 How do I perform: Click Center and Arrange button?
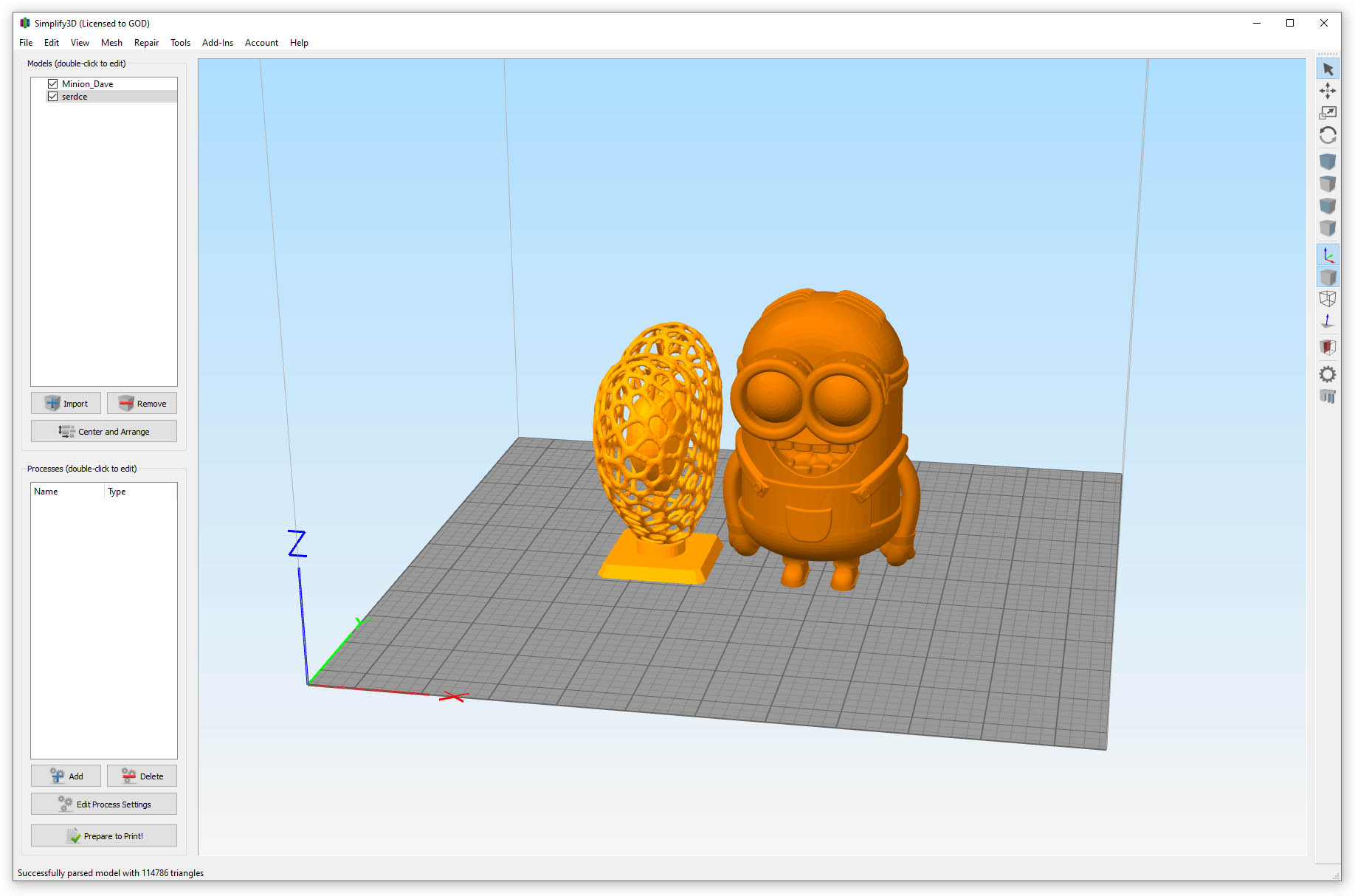coord(104,432)
